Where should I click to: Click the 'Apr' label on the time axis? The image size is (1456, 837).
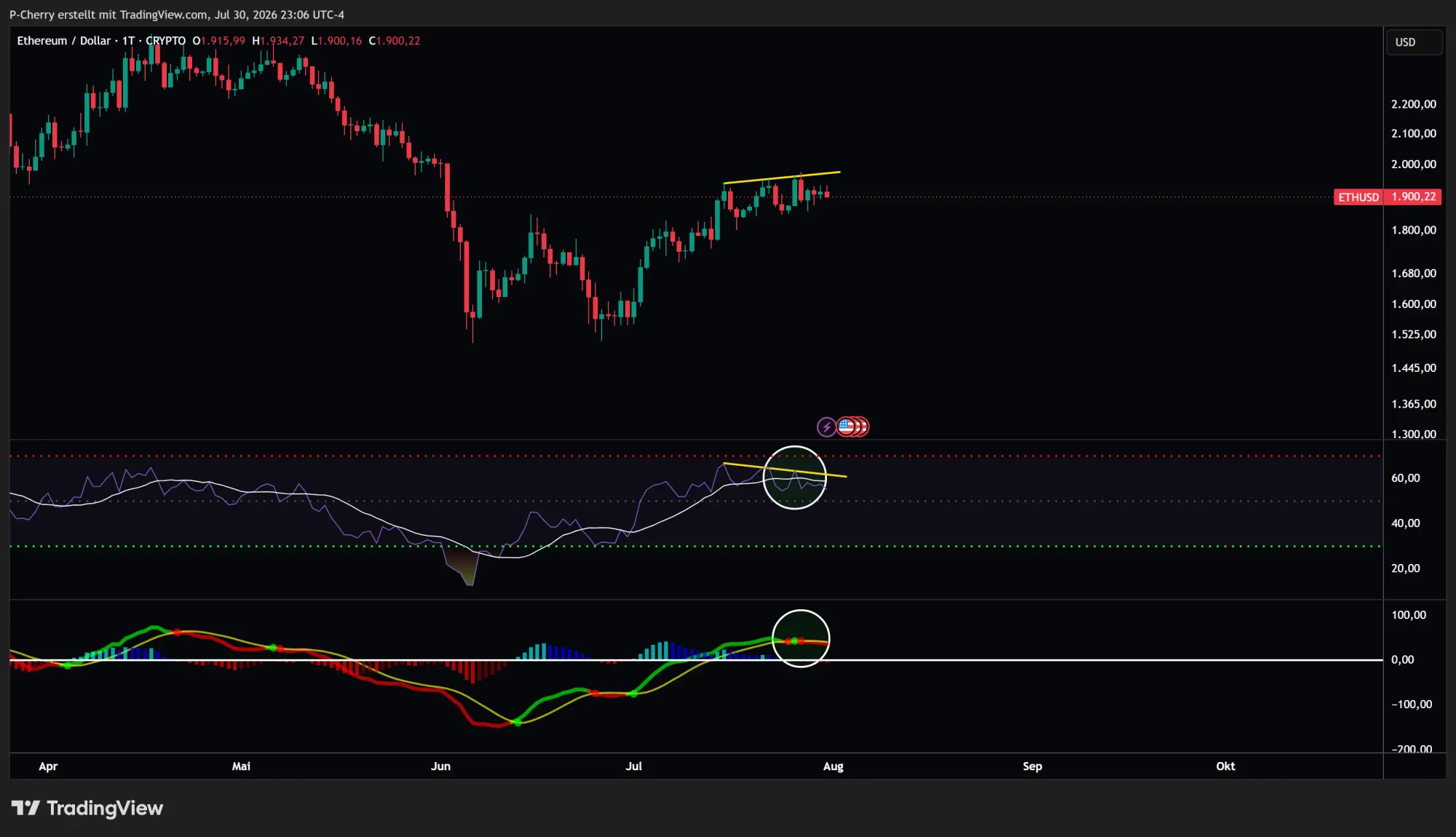(48, 766)
